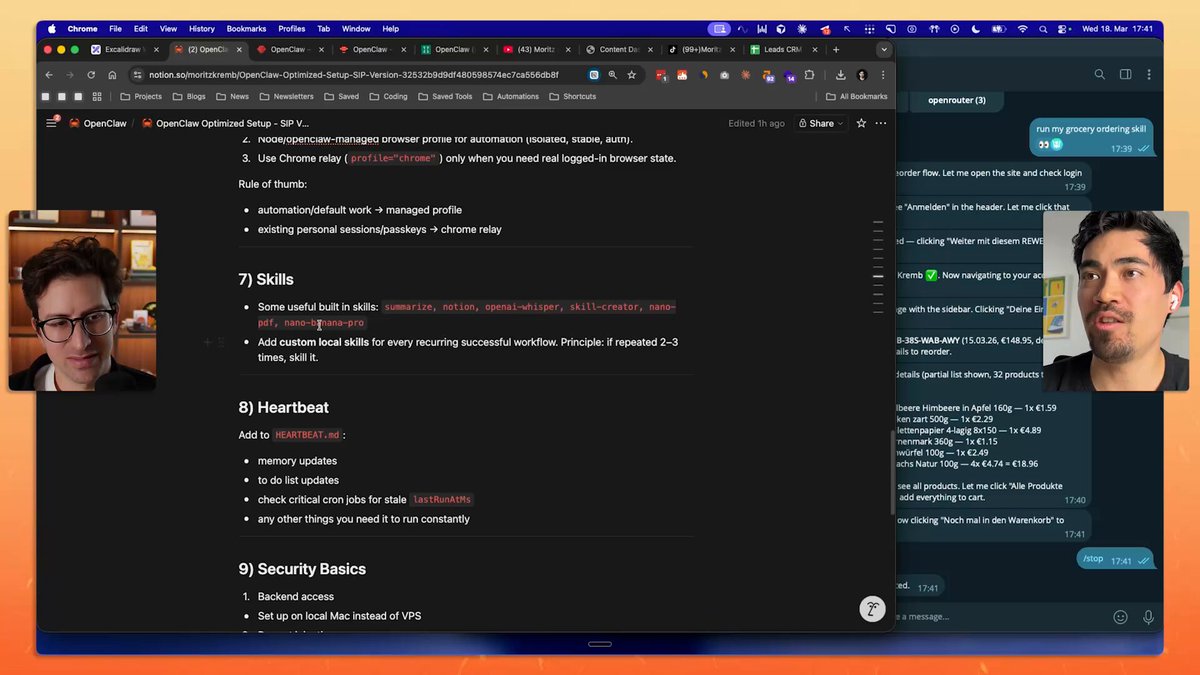Favorite the Notion page via its star icon
The width and height of the screenshot is (1200, 675).
pos(860,123)
